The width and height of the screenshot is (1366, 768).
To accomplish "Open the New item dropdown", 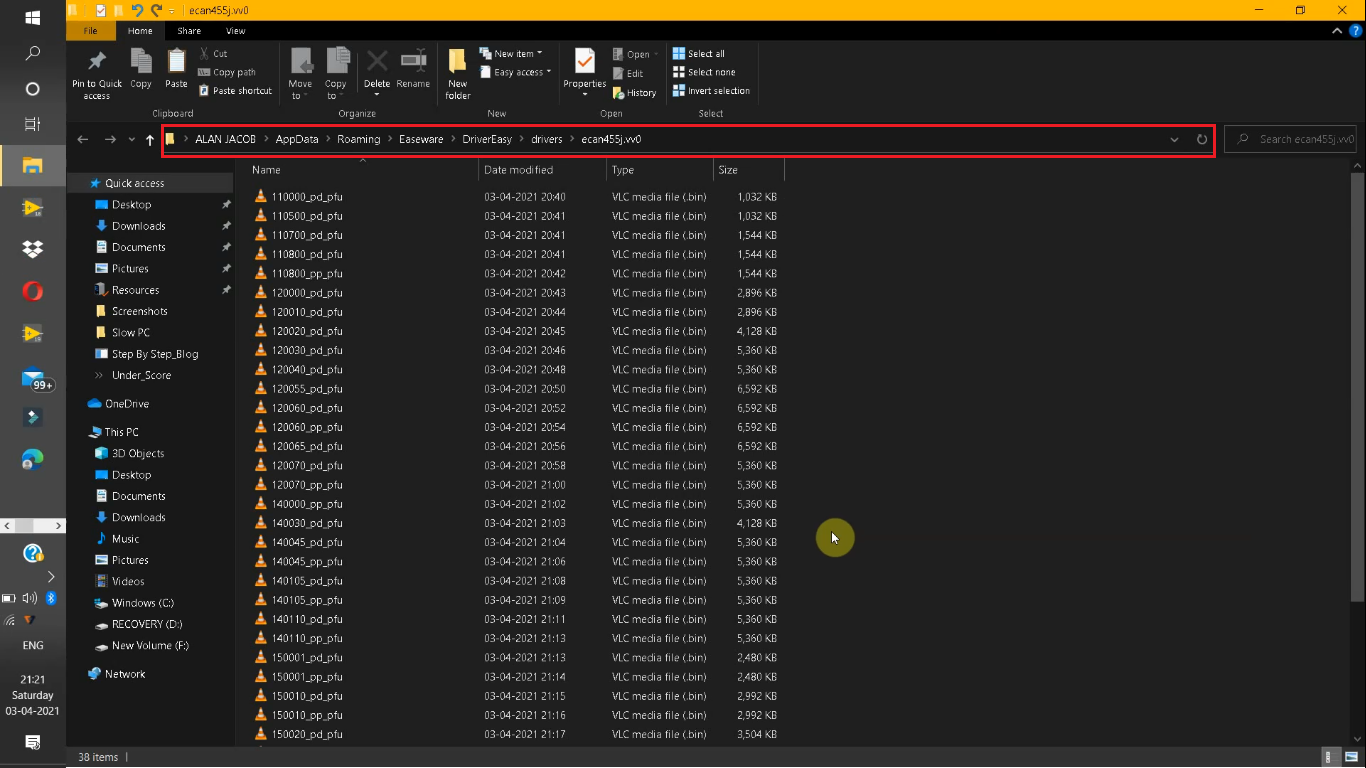I will point(512,53).
